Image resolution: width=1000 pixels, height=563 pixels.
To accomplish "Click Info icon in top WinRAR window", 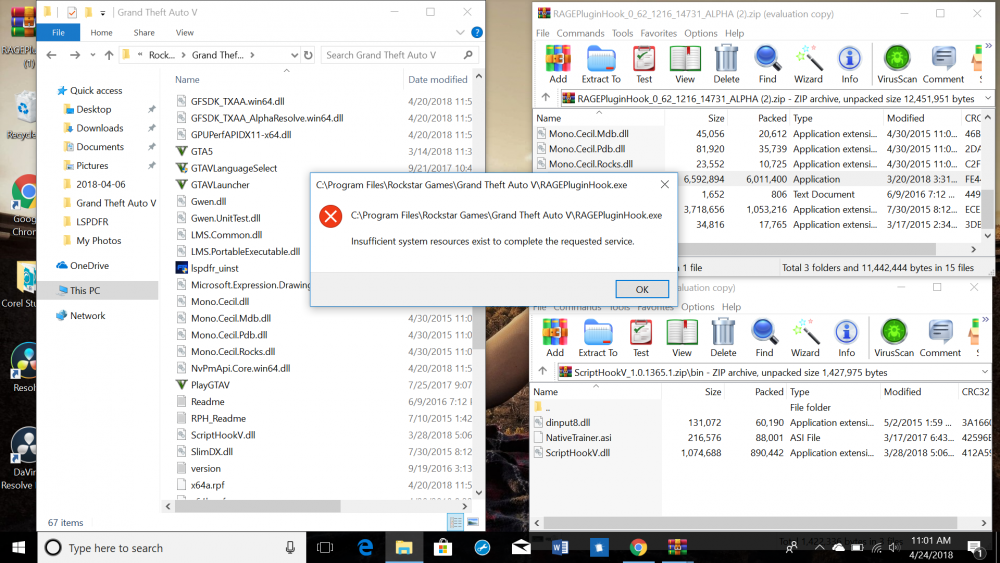I will click(x=849, y=64).
